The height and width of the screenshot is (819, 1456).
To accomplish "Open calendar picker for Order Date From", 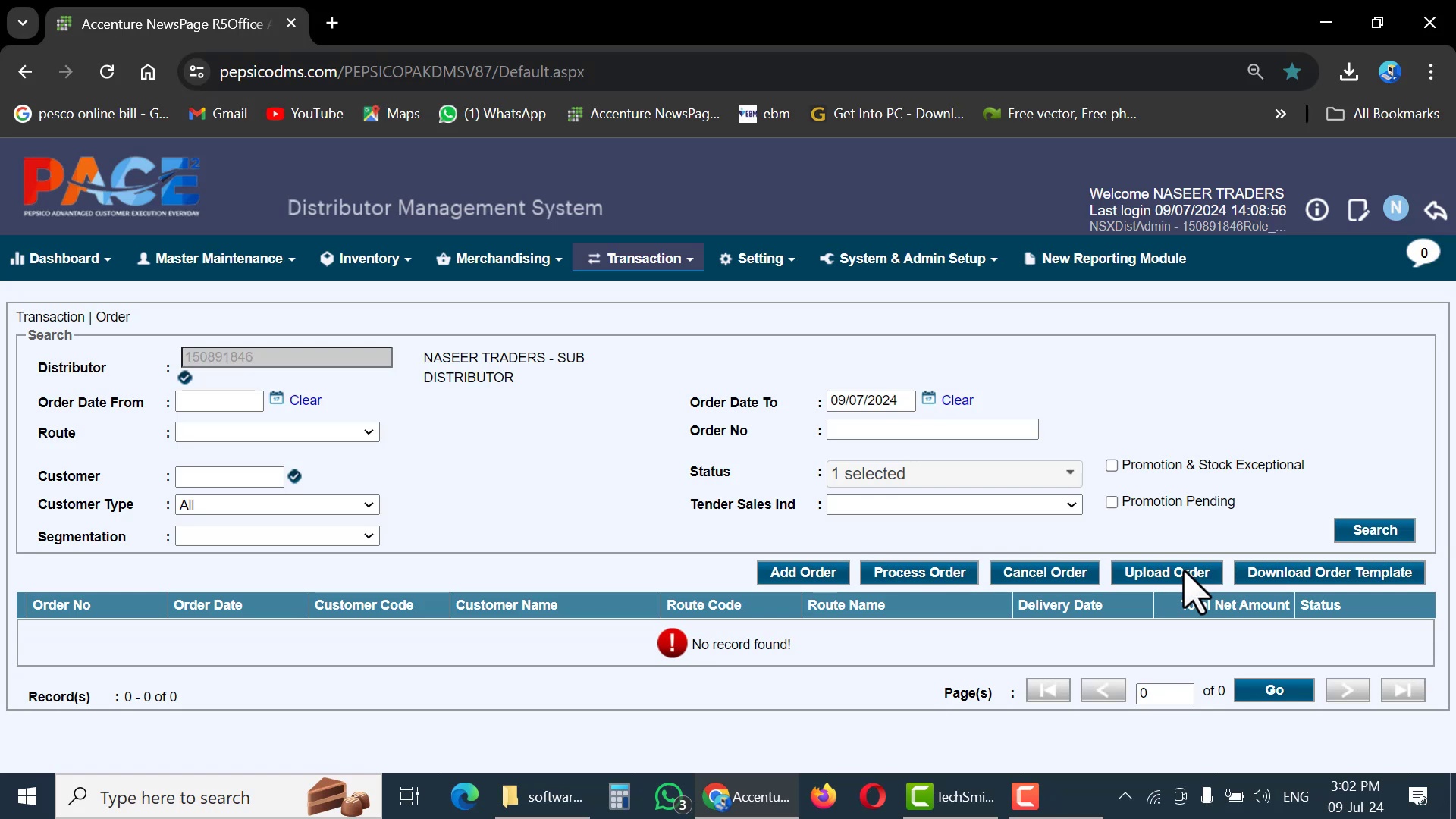I will (277, 399).
